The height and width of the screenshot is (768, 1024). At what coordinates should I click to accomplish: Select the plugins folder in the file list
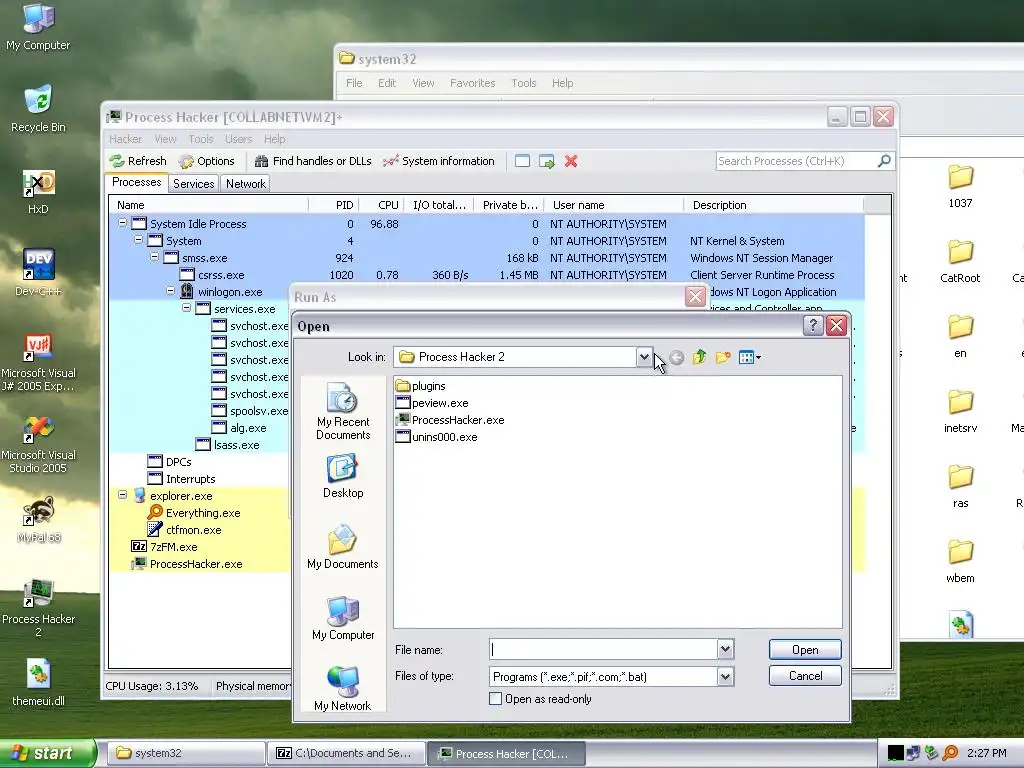point(421,386)
